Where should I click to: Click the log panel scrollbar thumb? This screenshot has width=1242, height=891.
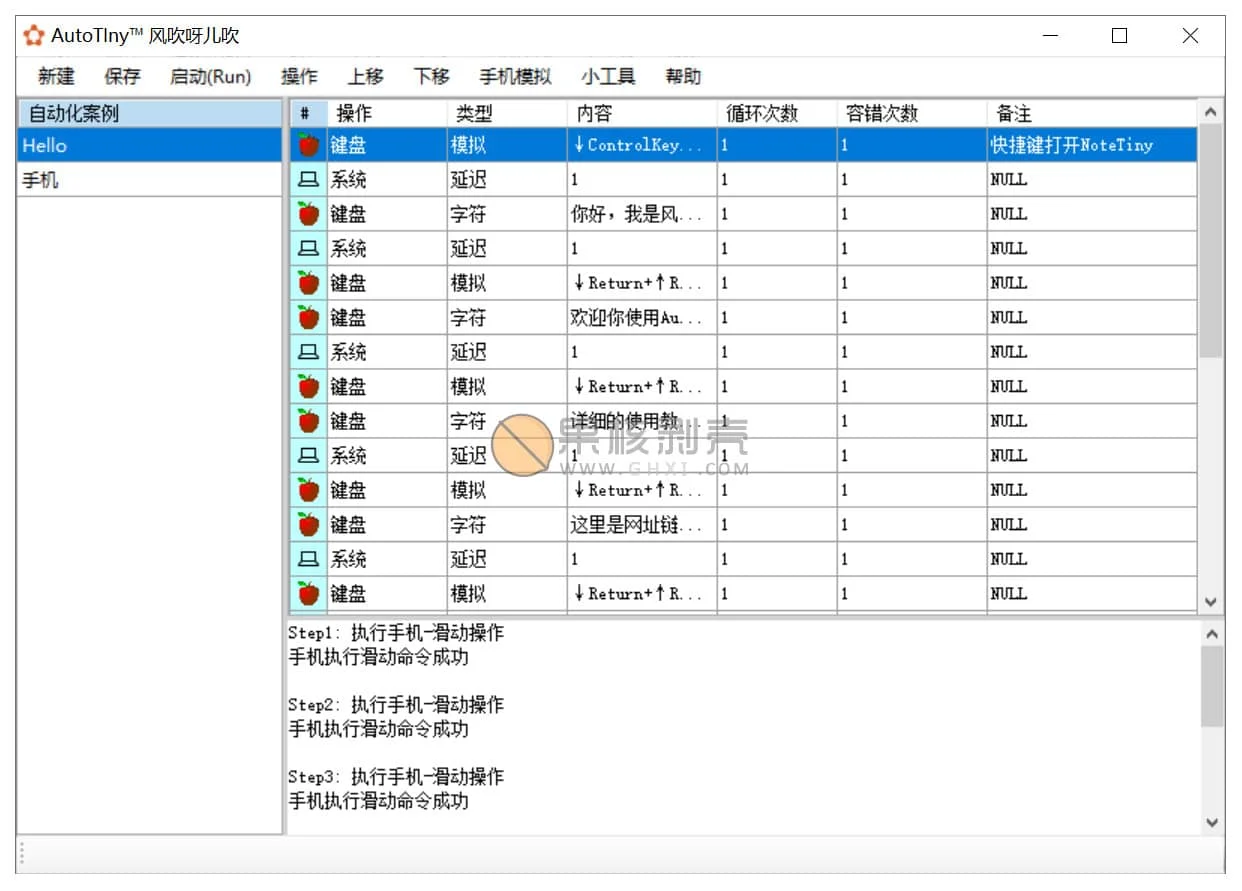1212,686
